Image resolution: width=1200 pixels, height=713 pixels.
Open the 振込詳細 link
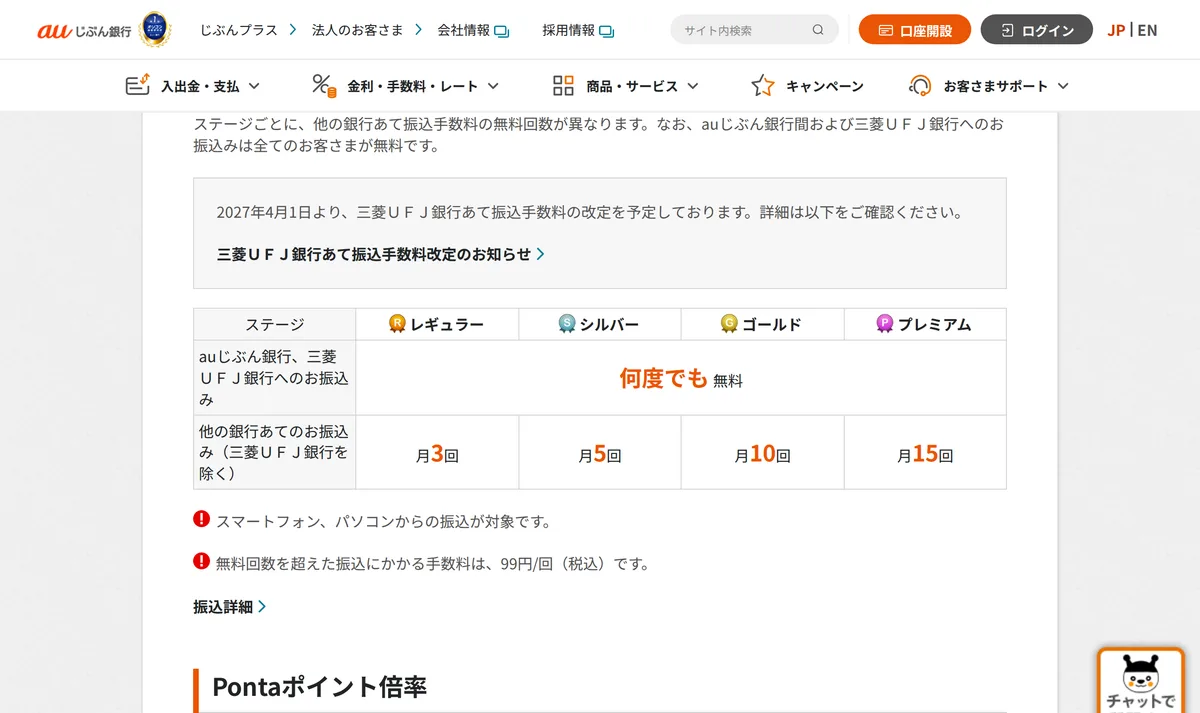[x=223, y=606]
